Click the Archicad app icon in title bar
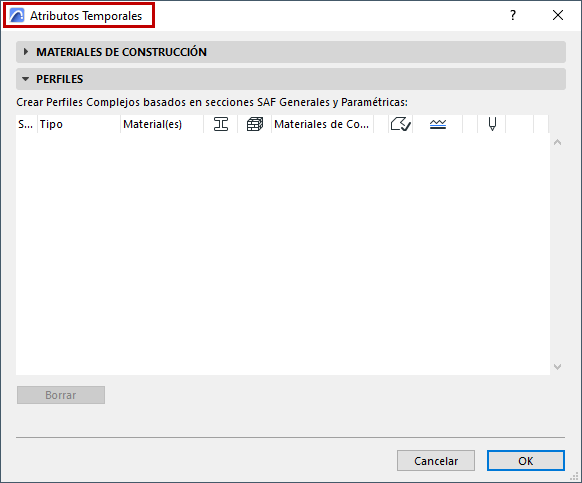The height and width of the screenshot is (483, 582). tap(17, 16)
